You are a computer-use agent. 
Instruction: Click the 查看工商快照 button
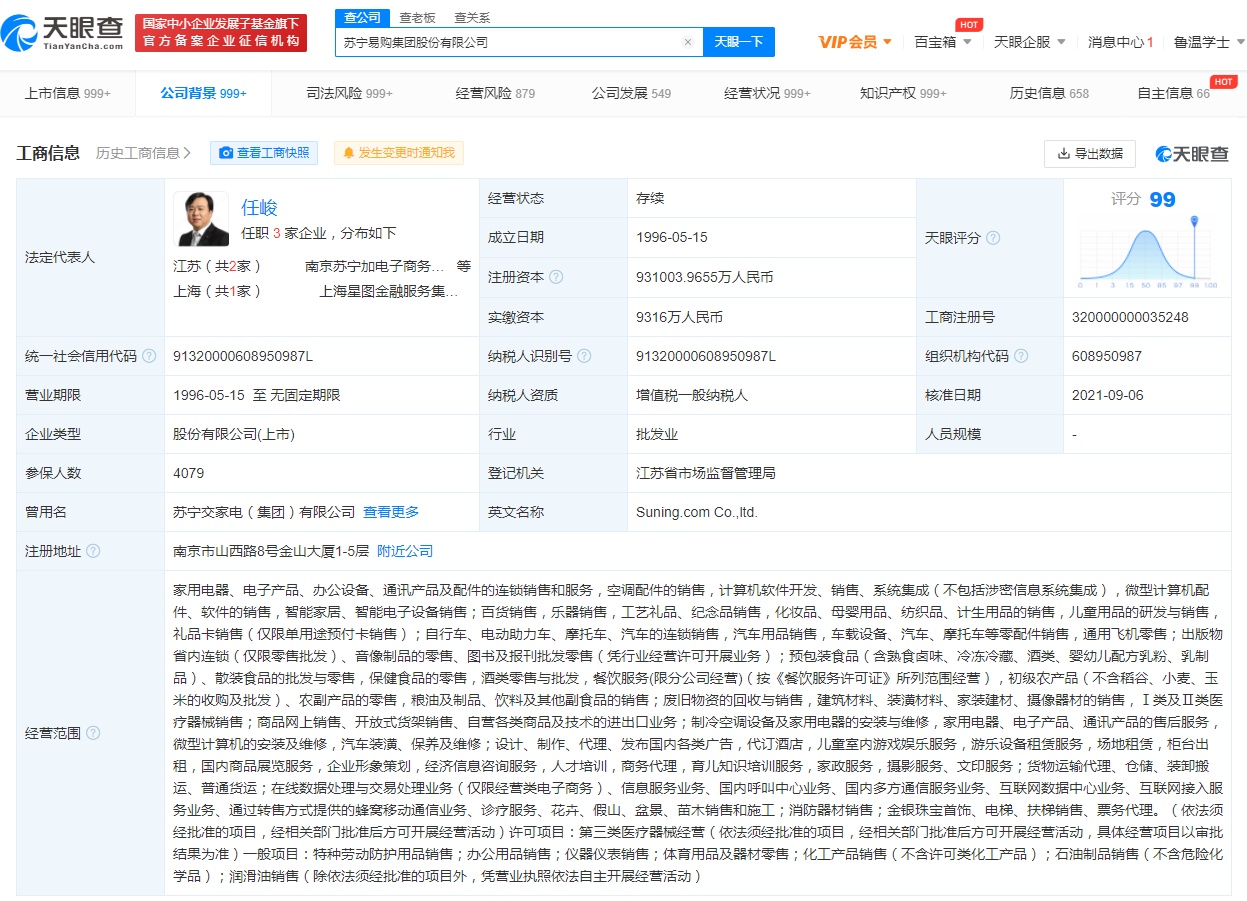click(x=264, y=153)
